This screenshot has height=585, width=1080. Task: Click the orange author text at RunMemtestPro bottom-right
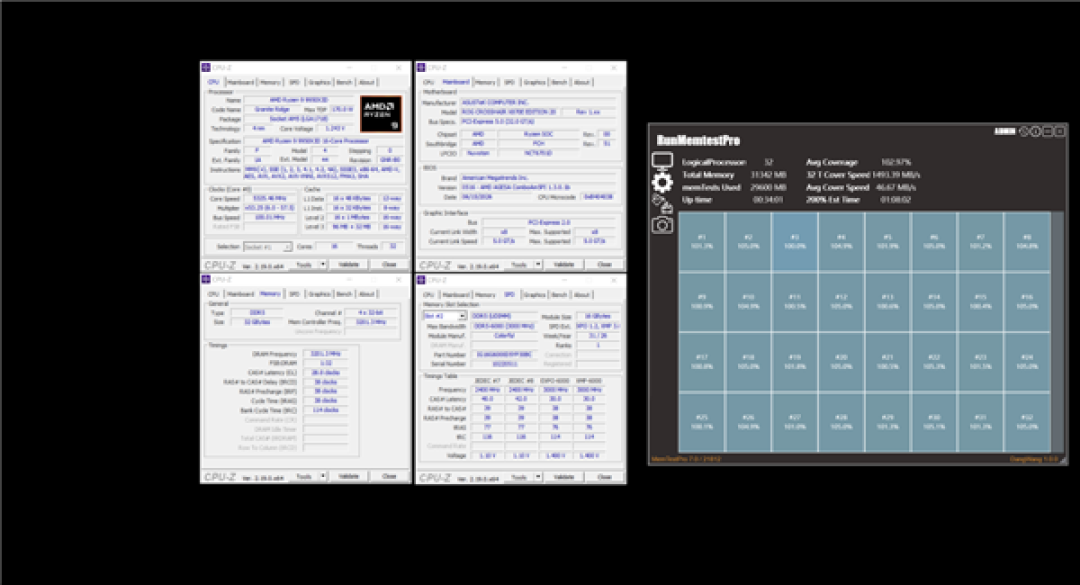coord(1033,458)
